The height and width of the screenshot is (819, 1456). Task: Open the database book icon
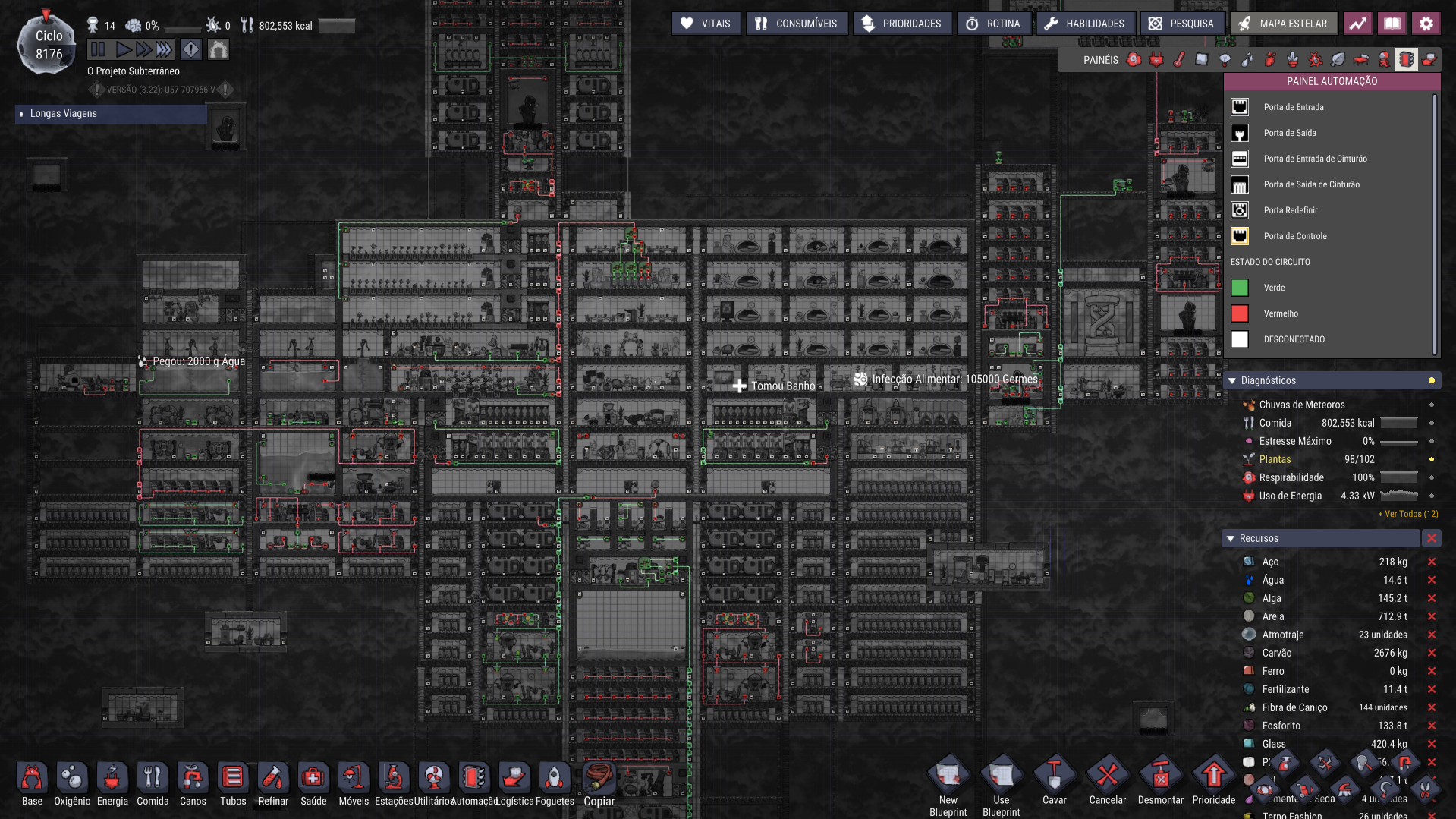point(1392,24)
